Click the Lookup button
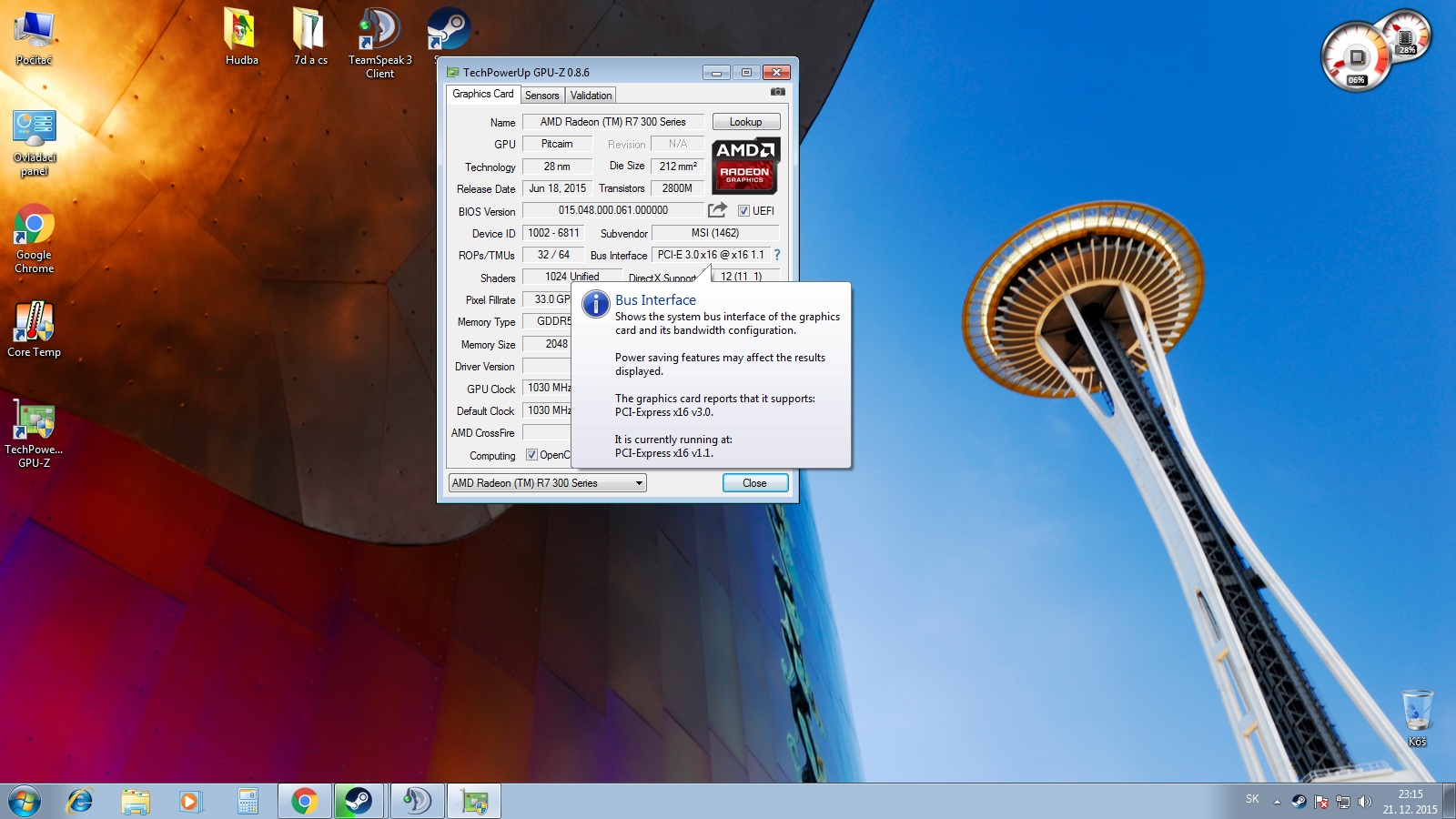 tap(745, 122)
